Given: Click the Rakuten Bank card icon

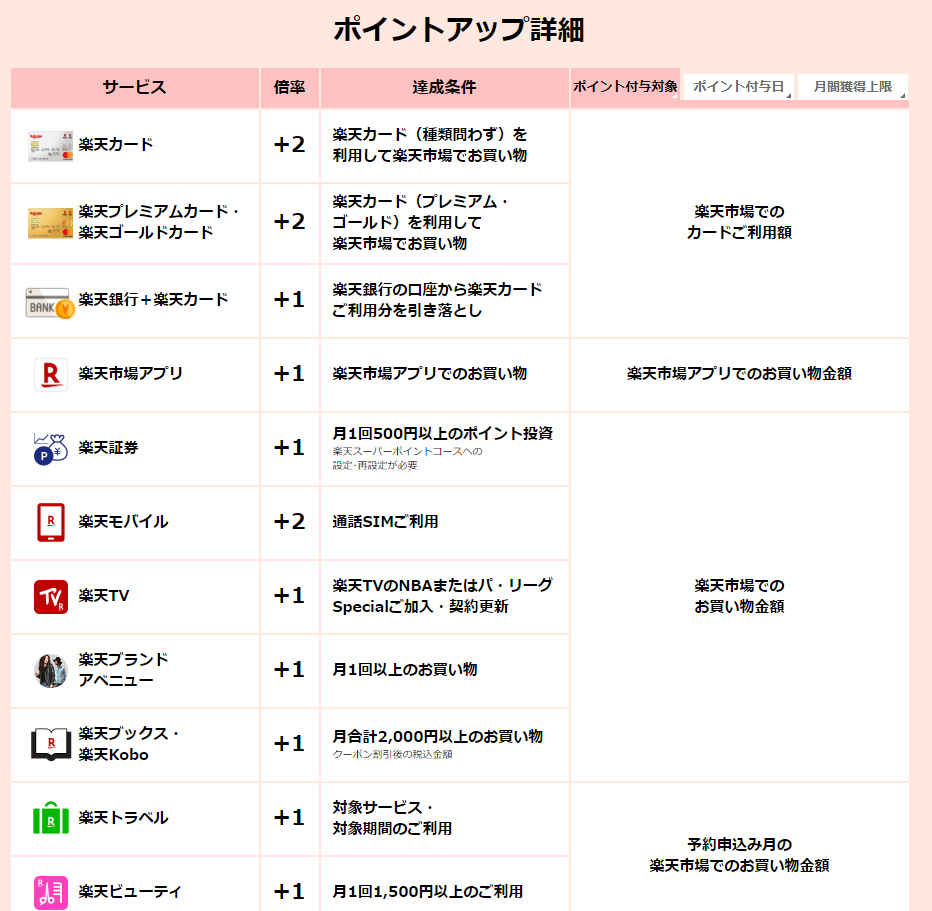Looking at the screenshot, I should coord(50,302).
